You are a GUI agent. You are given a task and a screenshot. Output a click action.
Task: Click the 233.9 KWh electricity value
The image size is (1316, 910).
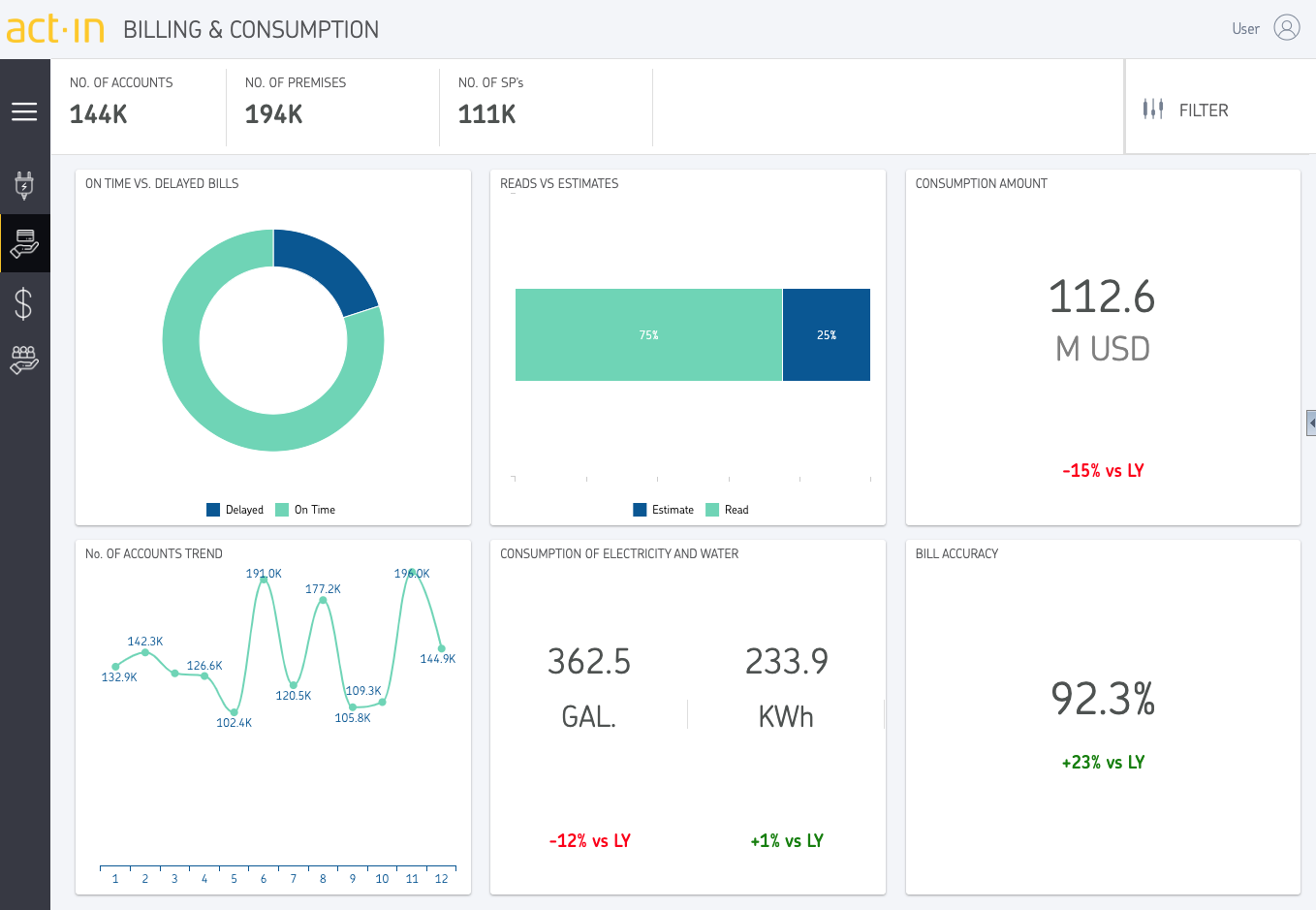tap(786, 662)
